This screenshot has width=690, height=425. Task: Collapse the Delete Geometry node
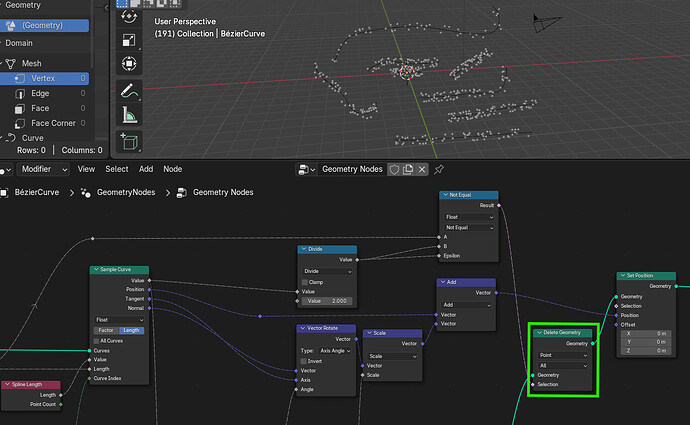coord(540,333)
